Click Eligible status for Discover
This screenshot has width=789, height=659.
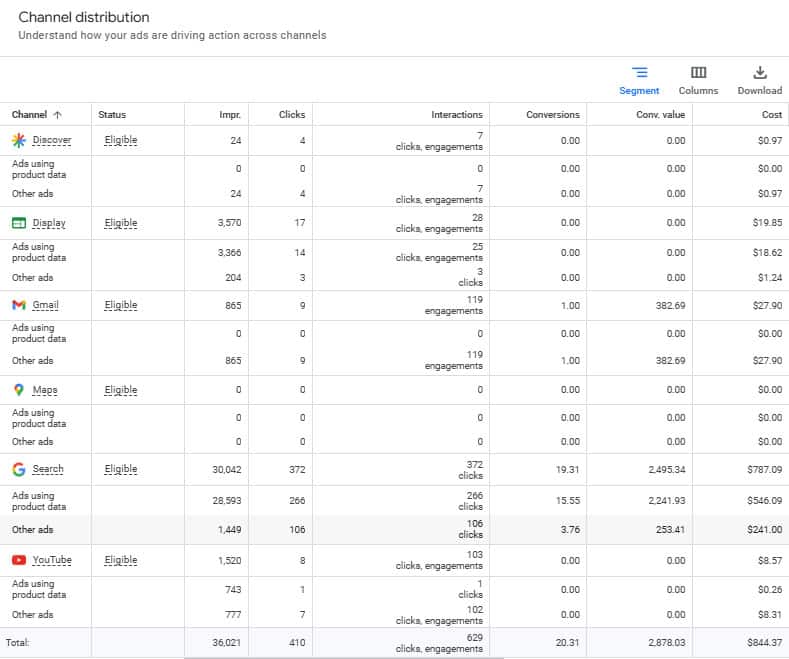click(120, 140)
